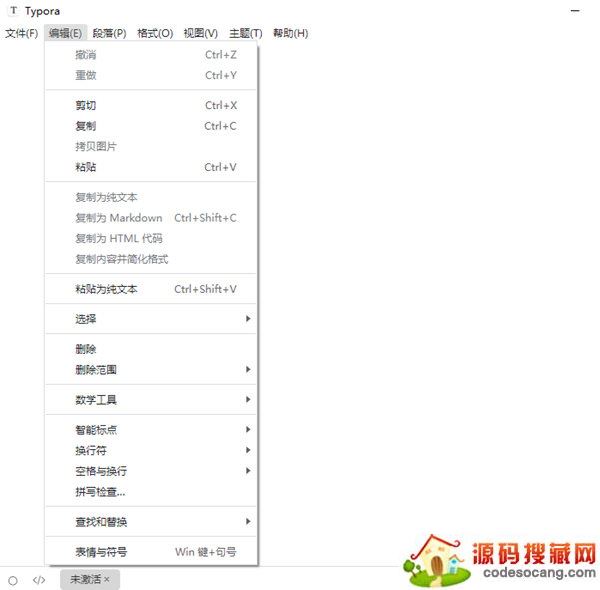The height and width of the screenshot is (590, 600).
Task: Toggle source code mode icon
Action: point(39,580)
